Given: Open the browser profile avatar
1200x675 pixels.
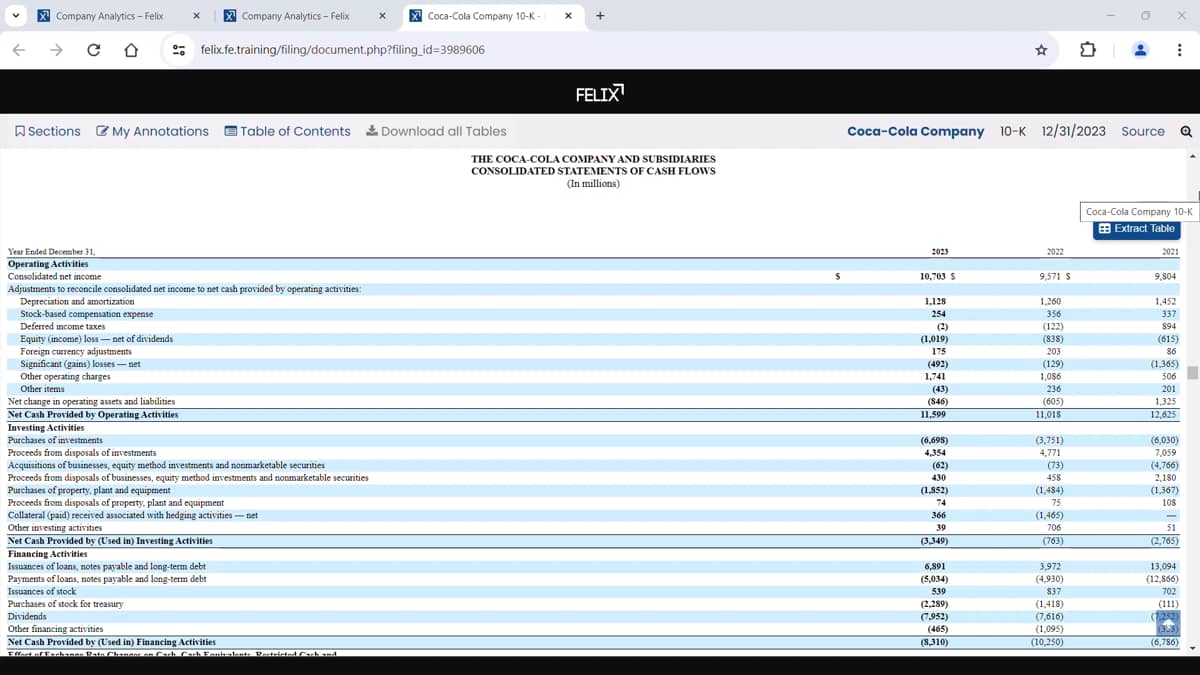Looking at the screenshot, I should tap(1140, 50).
